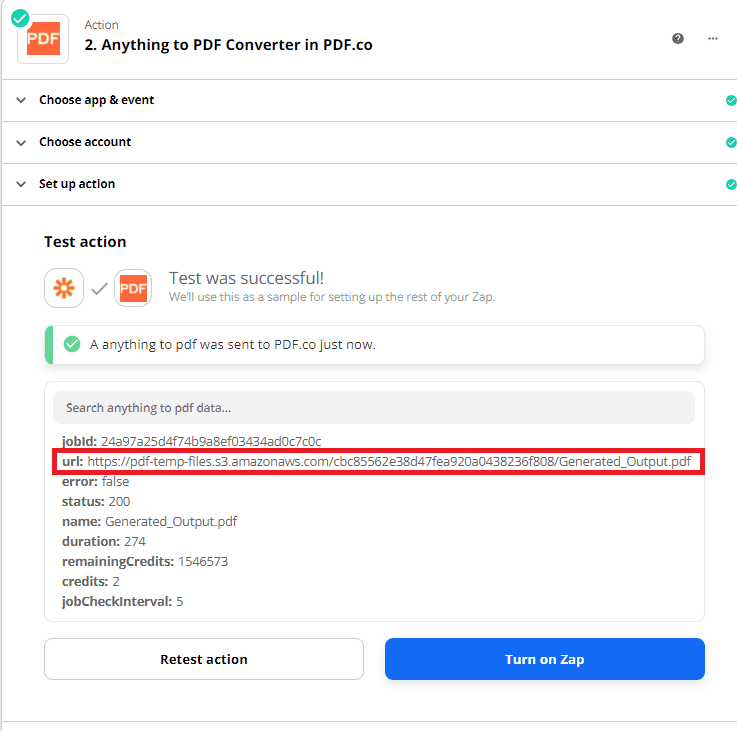Open the three-dot more options menu
Viewport: 737px width, 731px height.
point(713,38)
